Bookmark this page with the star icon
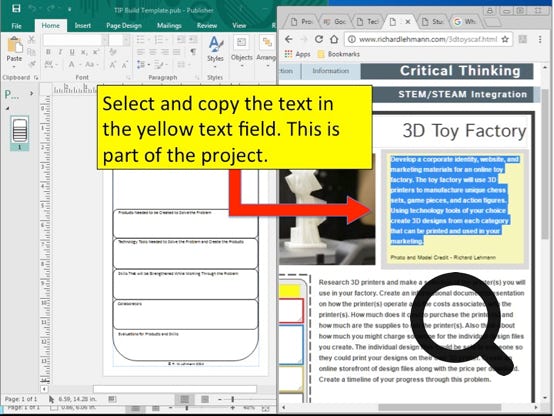Screen dimensions: 554x416 [x=505, y=39]
